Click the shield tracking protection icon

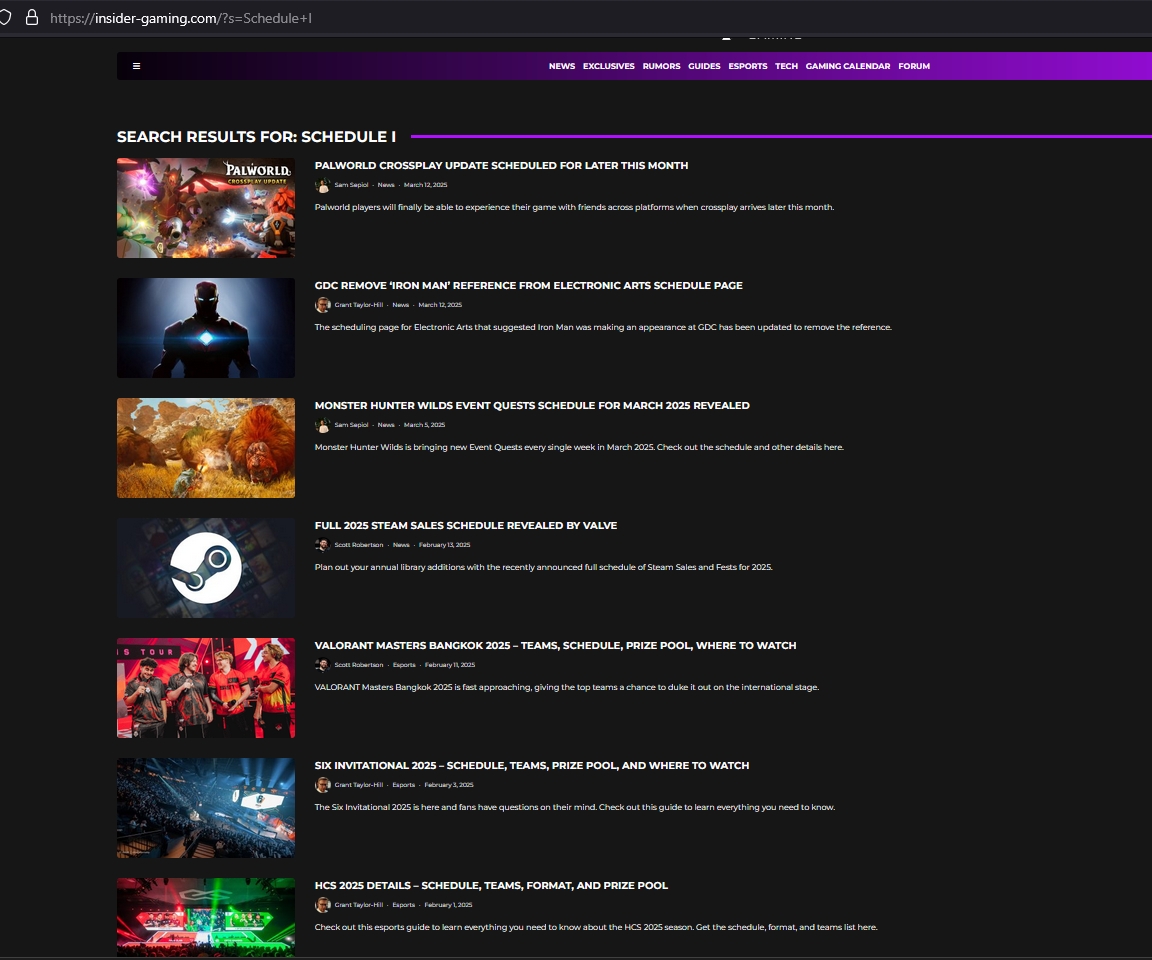tap(5, 18)
